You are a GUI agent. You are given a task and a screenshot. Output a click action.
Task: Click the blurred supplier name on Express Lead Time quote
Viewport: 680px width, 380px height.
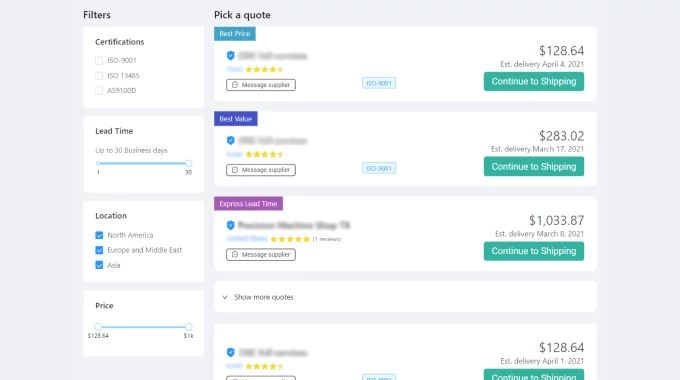coord(294,225)
